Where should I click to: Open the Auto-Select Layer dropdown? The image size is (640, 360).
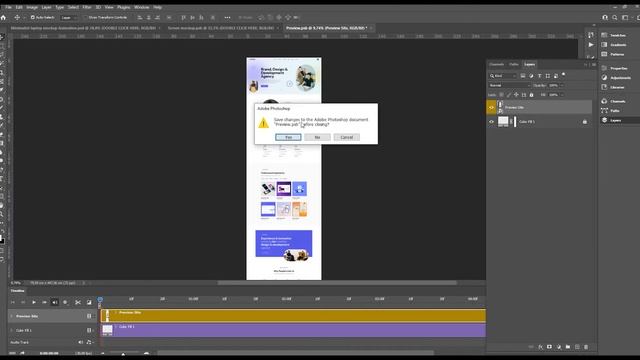click(69, 18)
